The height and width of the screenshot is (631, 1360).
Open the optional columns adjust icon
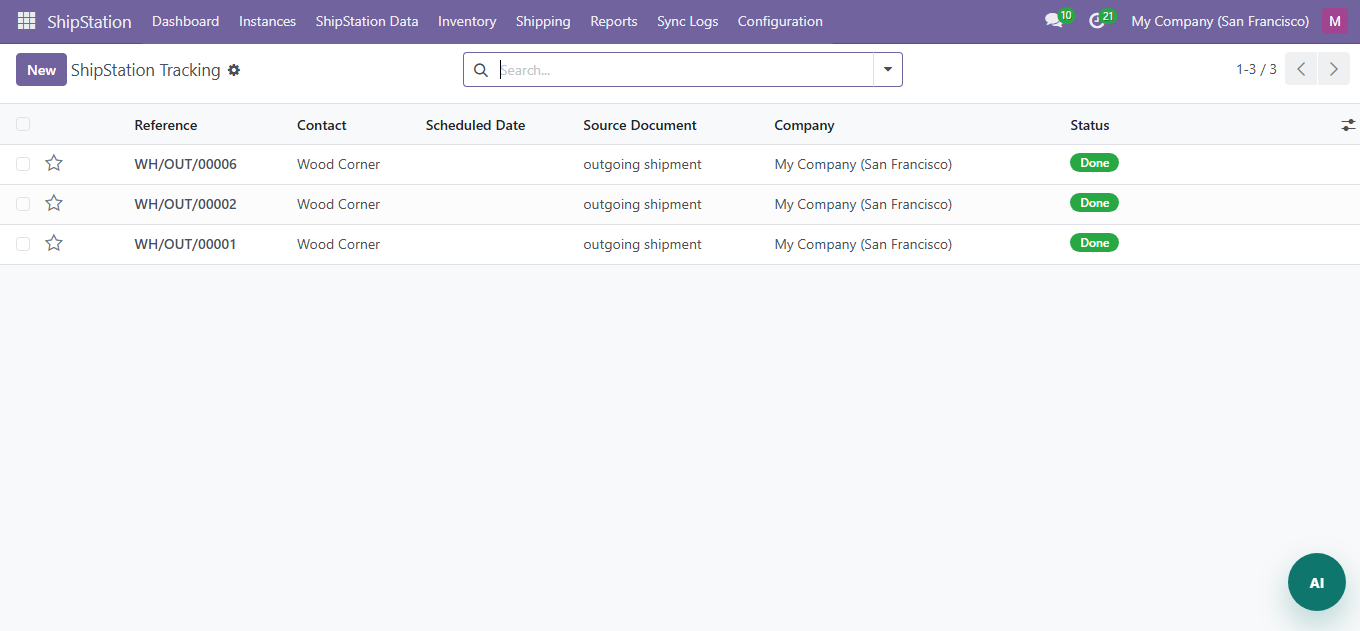point(1348,125)
